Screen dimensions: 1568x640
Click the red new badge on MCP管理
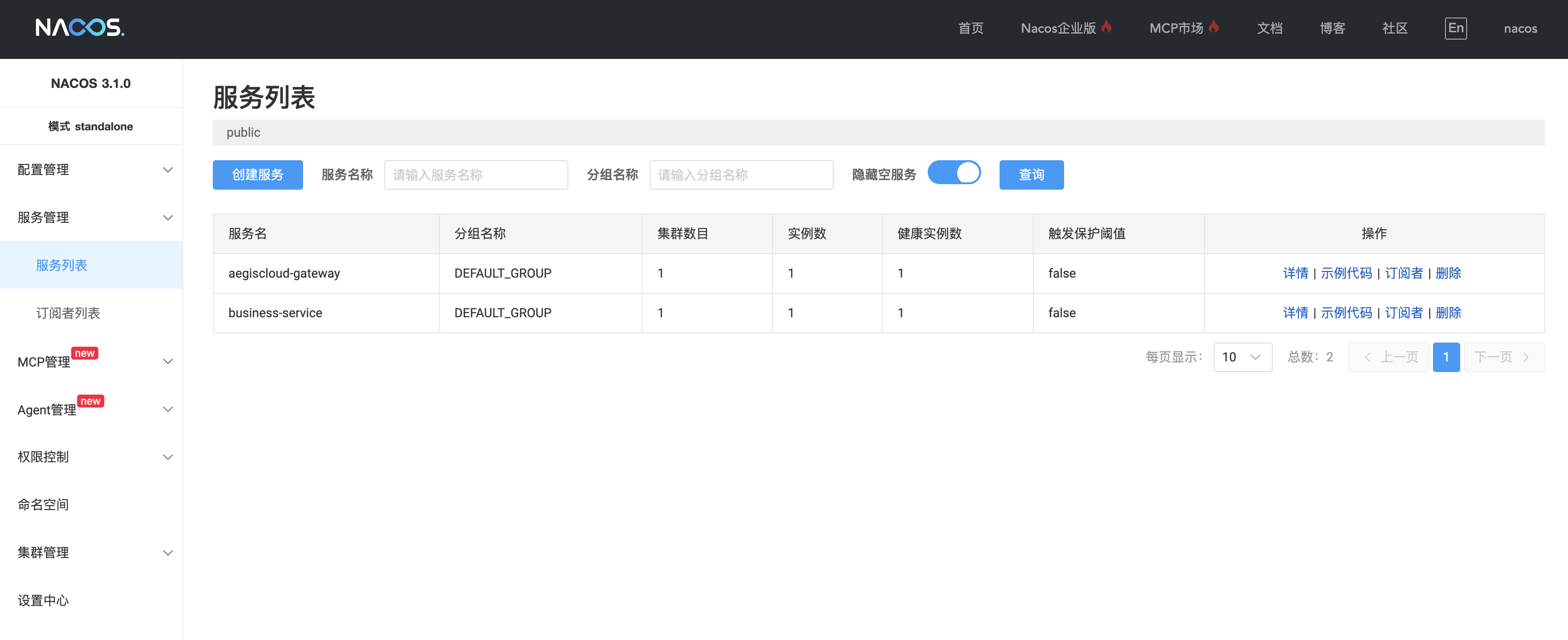(x=85, y=354)
